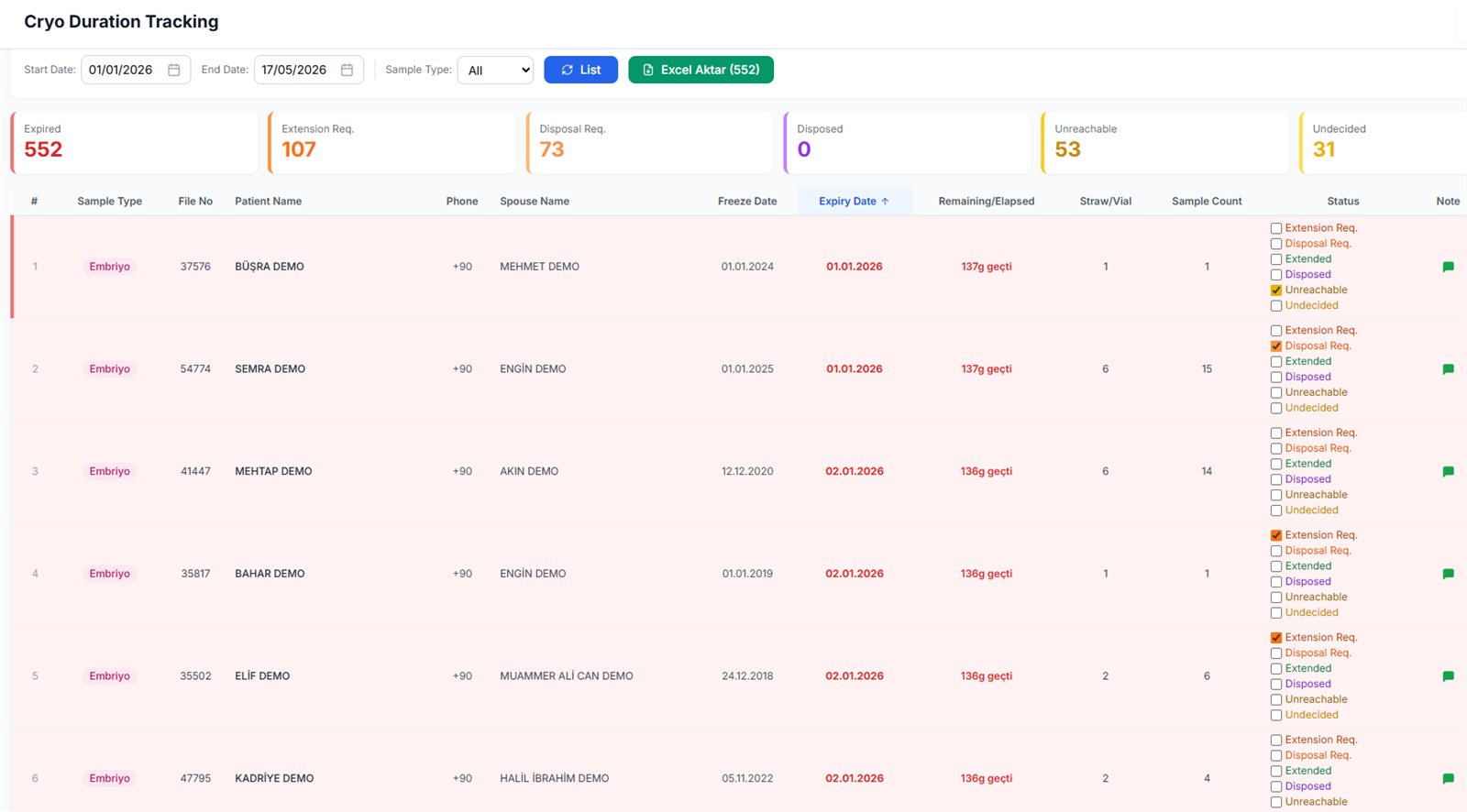Viewport: 1467px width, 812px height.
Task: Check Disposal Req. for ELİF DEMO
Action: coord(1275,653)
